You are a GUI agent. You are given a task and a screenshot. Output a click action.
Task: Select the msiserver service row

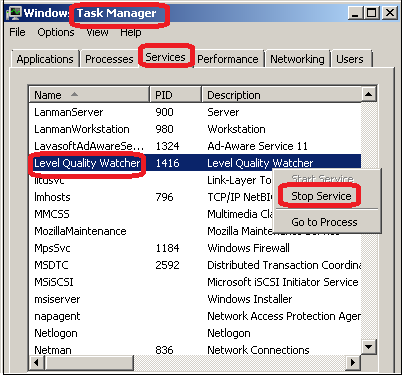click(x=195, y=299)
